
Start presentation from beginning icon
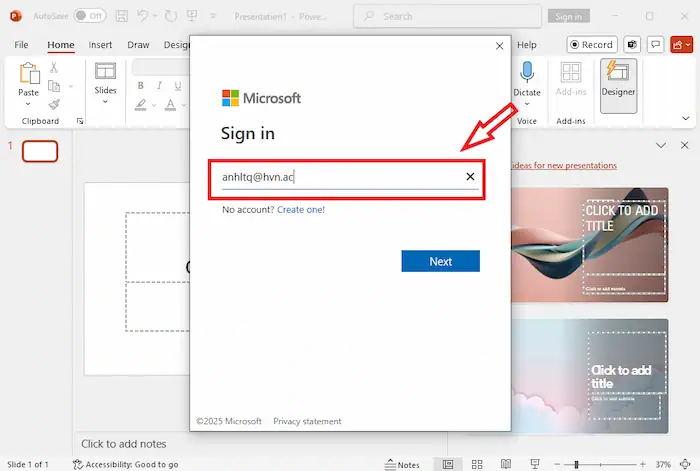[192, 16]
